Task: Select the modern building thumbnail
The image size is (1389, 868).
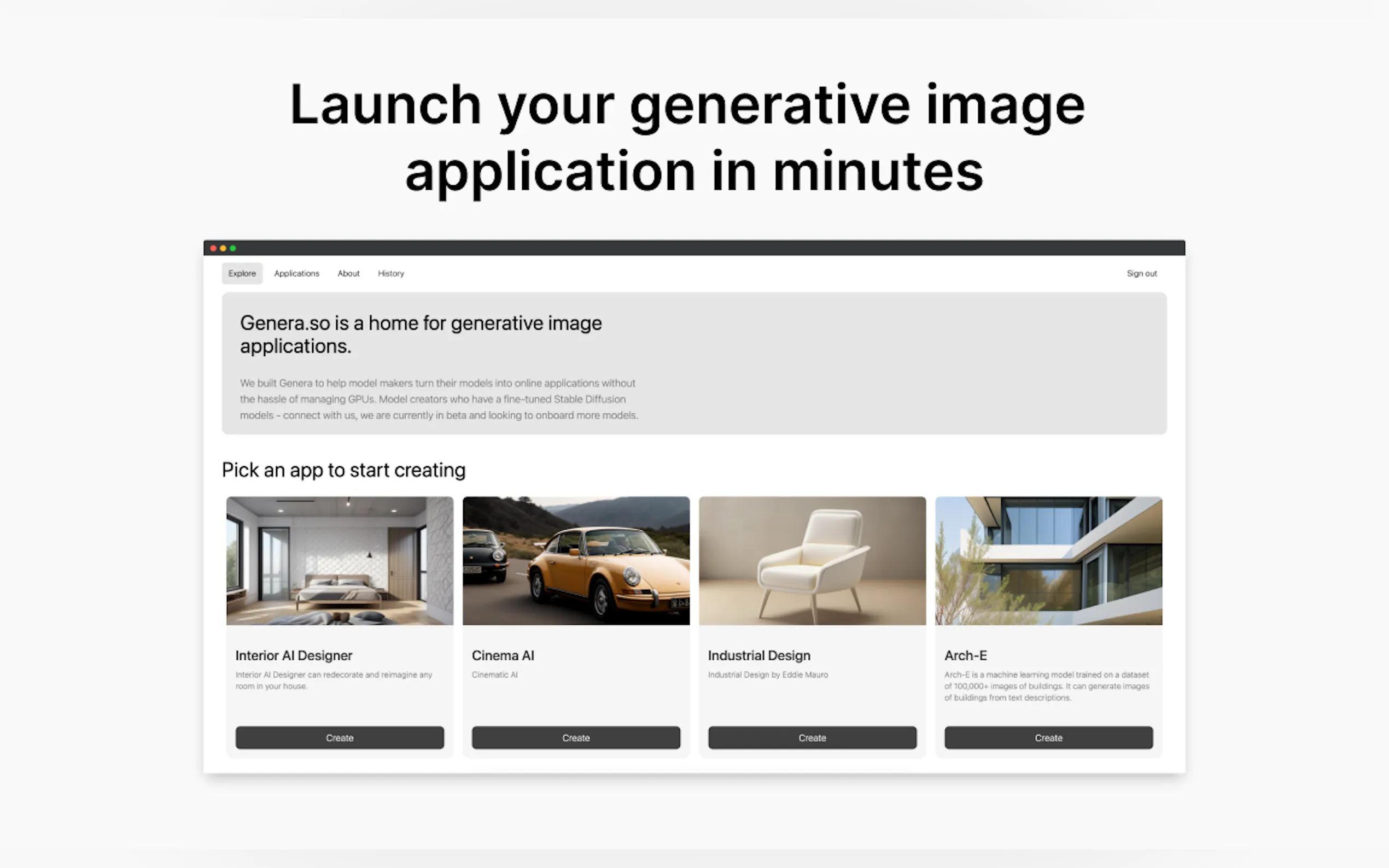Action: pos(1048,560)
